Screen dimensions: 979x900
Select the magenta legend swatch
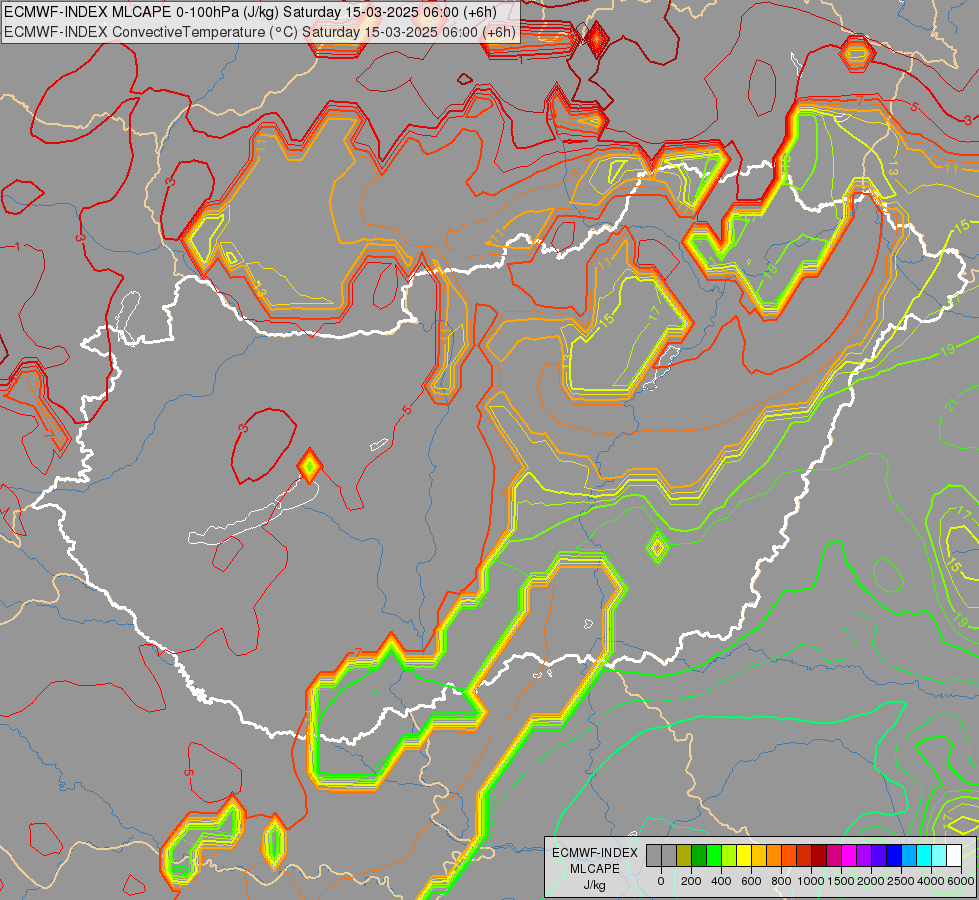pyautogui.click(x=850, y=855)
